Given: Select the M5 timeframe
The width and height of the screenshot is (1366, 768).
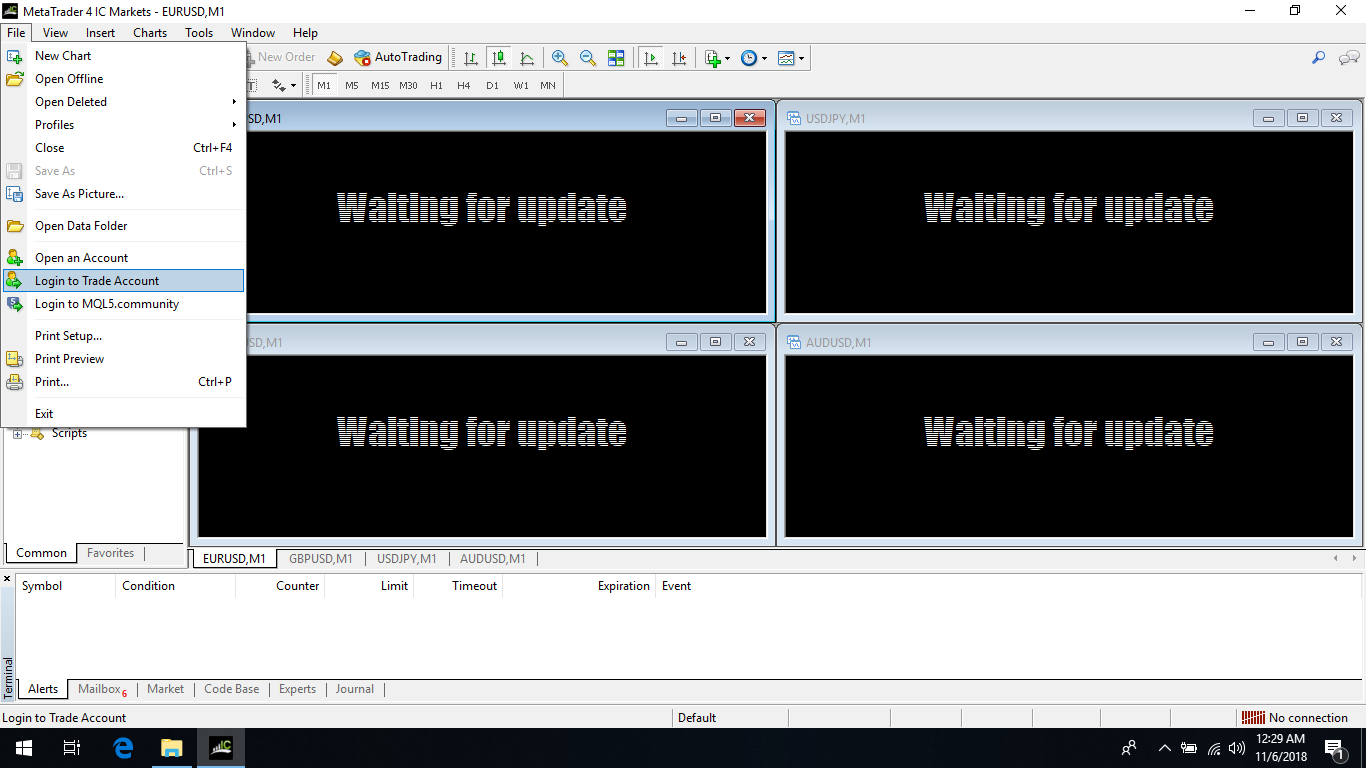Looking at the screenshot, I should [x=352, y=86].
